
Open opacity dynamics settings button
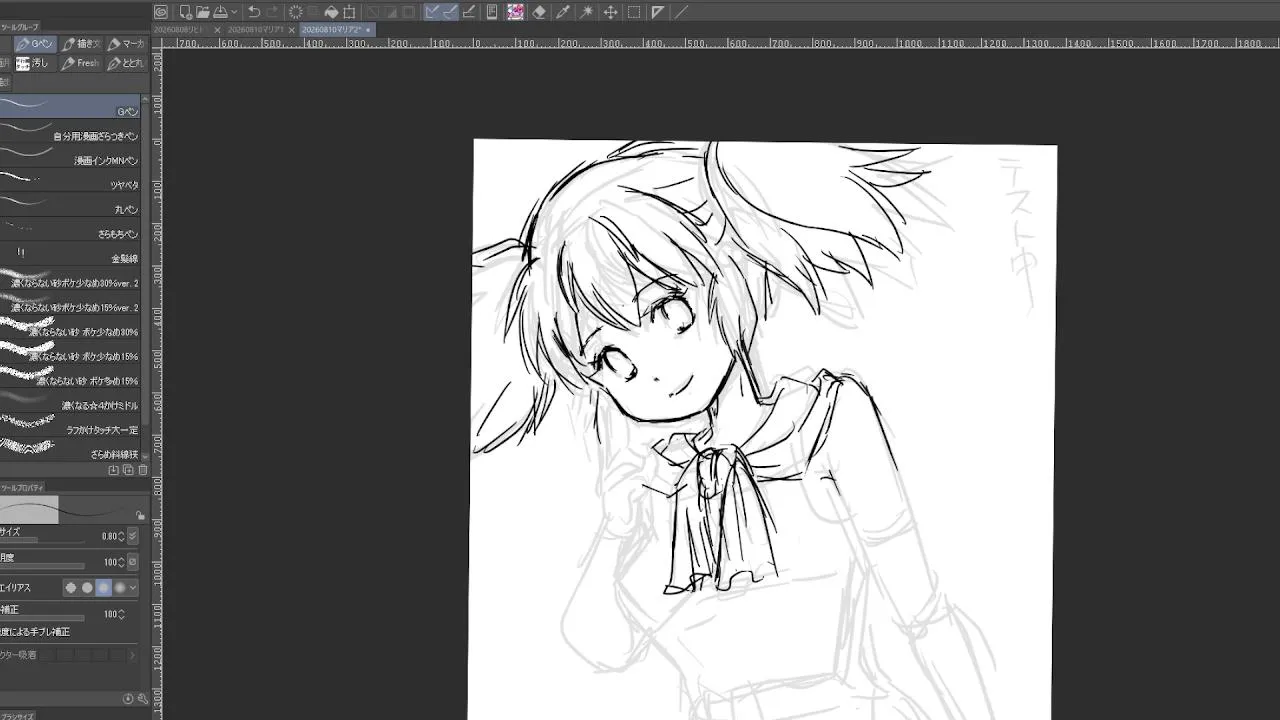pyautogui.click(x=133, y=562)
